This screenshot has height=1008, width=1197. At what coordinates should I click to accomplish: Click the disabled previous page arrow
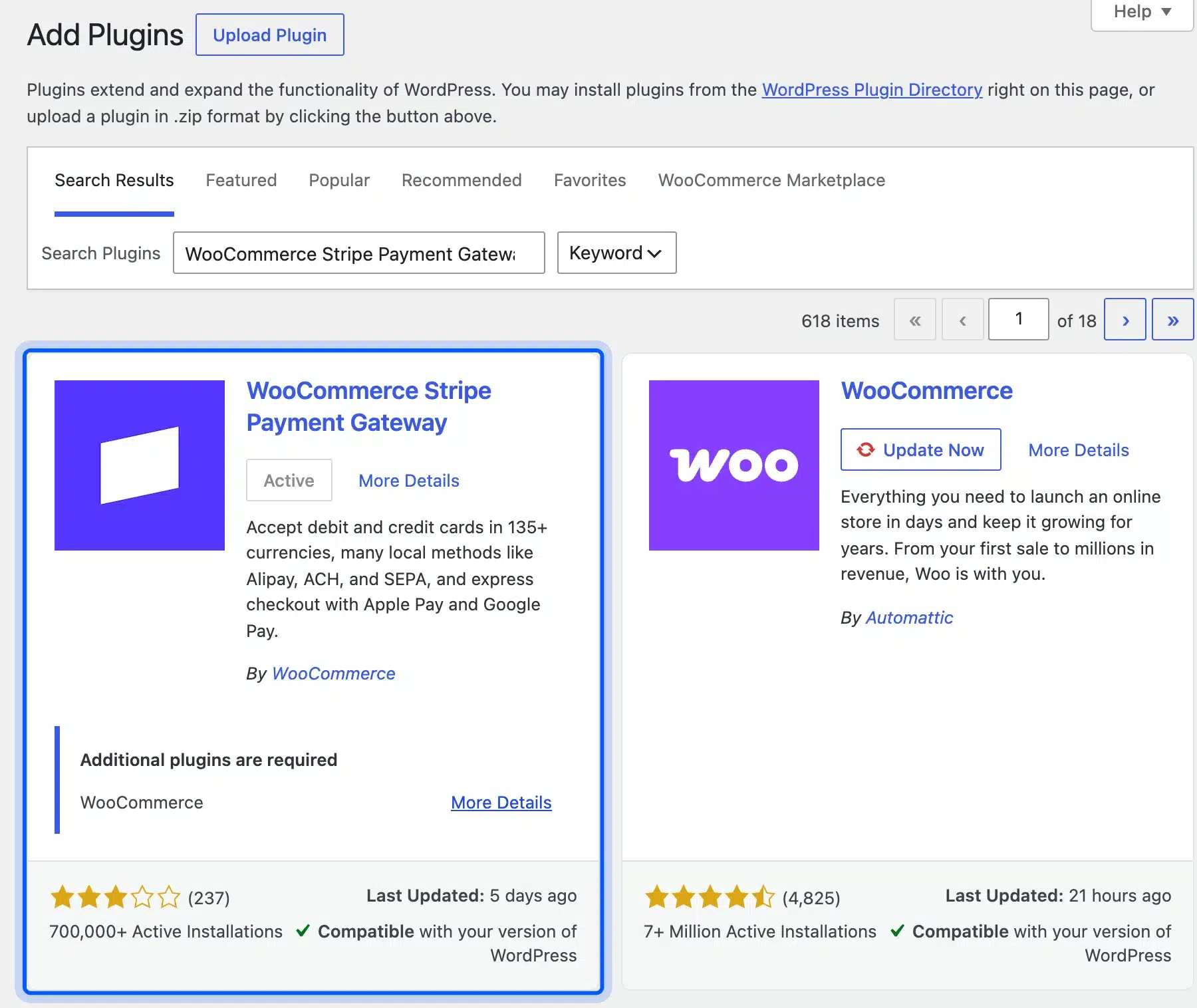(962, 320)
